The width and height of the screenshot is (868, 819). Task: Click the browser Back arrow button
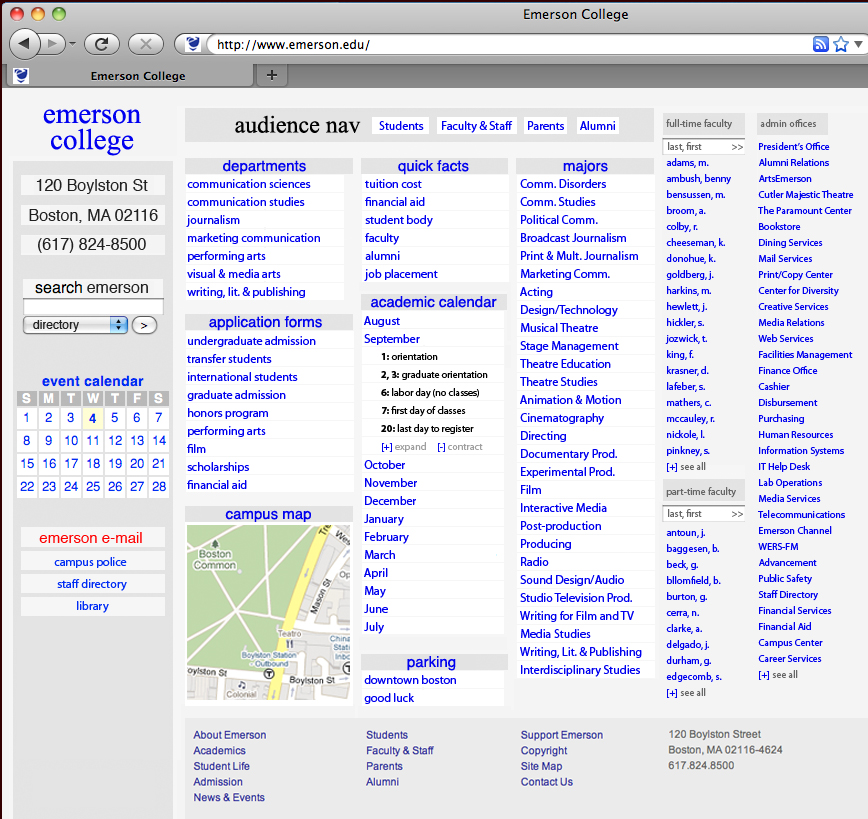[25, 43]
